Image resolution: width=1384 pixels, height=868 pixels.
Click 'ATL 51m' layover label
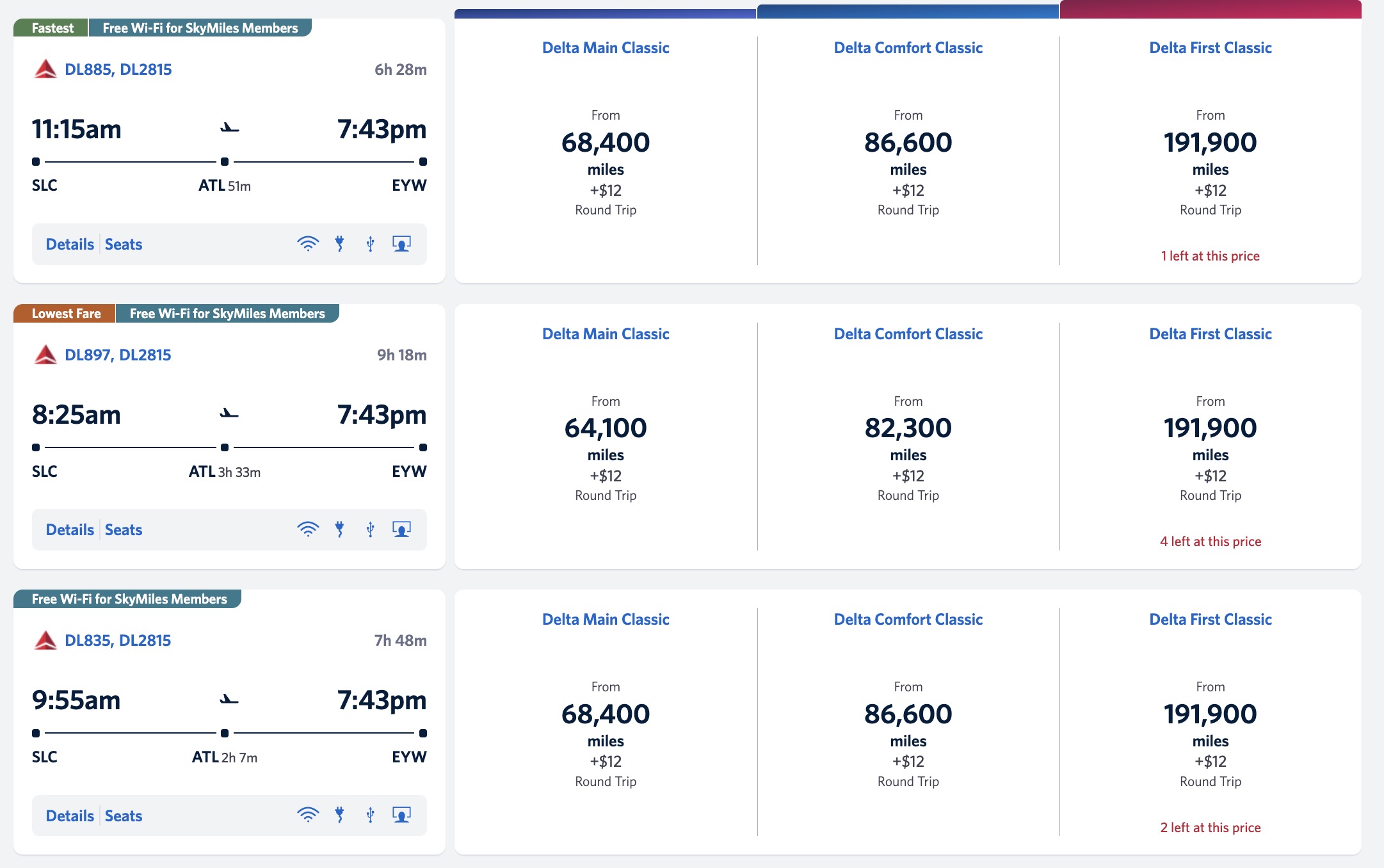pyautogui.click(x=225, y=186)
